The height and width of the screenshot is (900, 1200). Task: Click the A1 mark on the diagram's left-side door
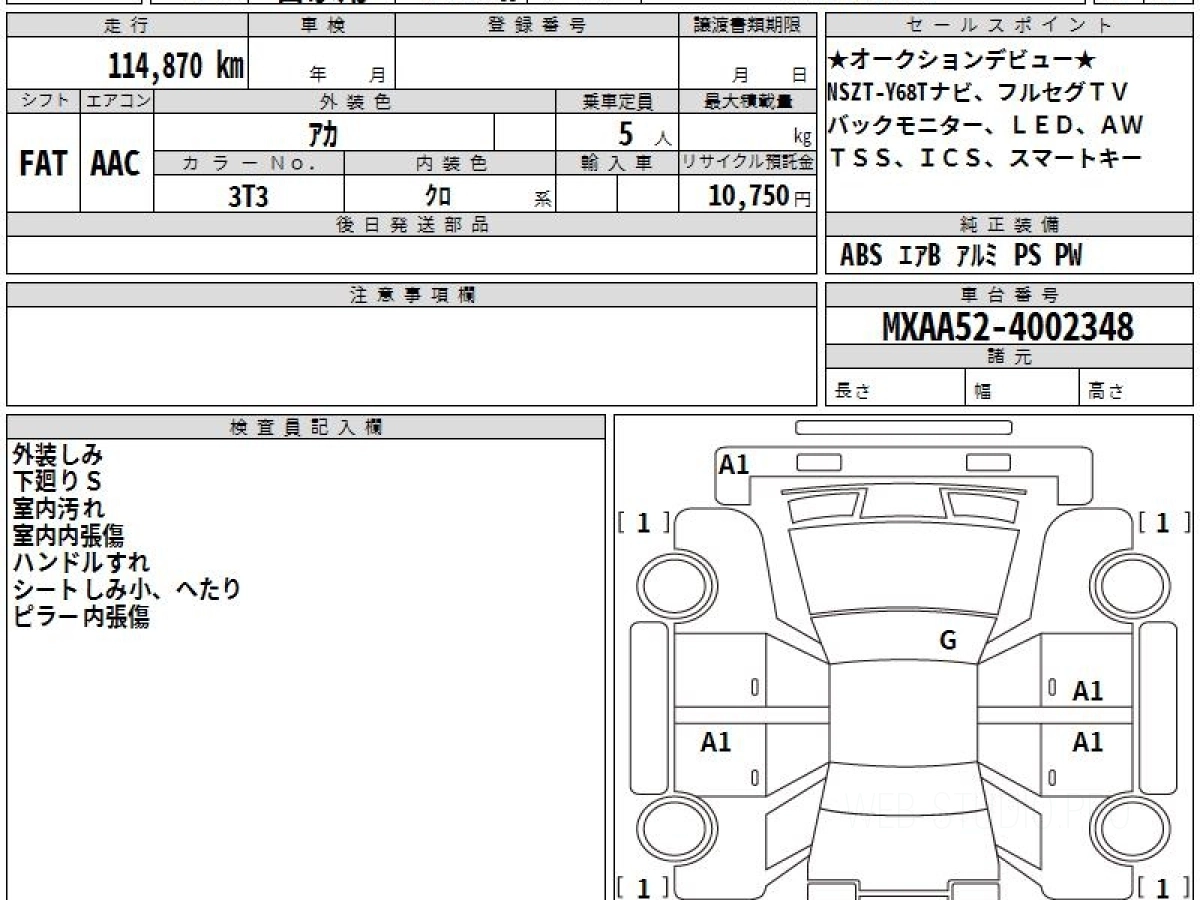[x=716, y=742]
